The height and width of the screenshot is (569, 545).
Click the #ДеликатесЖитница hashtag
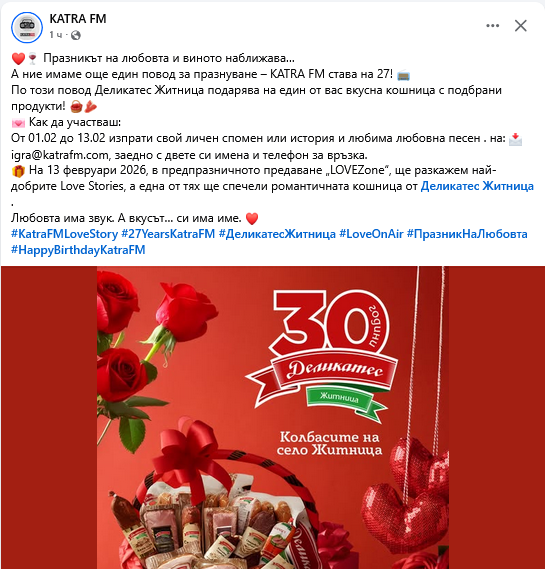pos(277,234)
